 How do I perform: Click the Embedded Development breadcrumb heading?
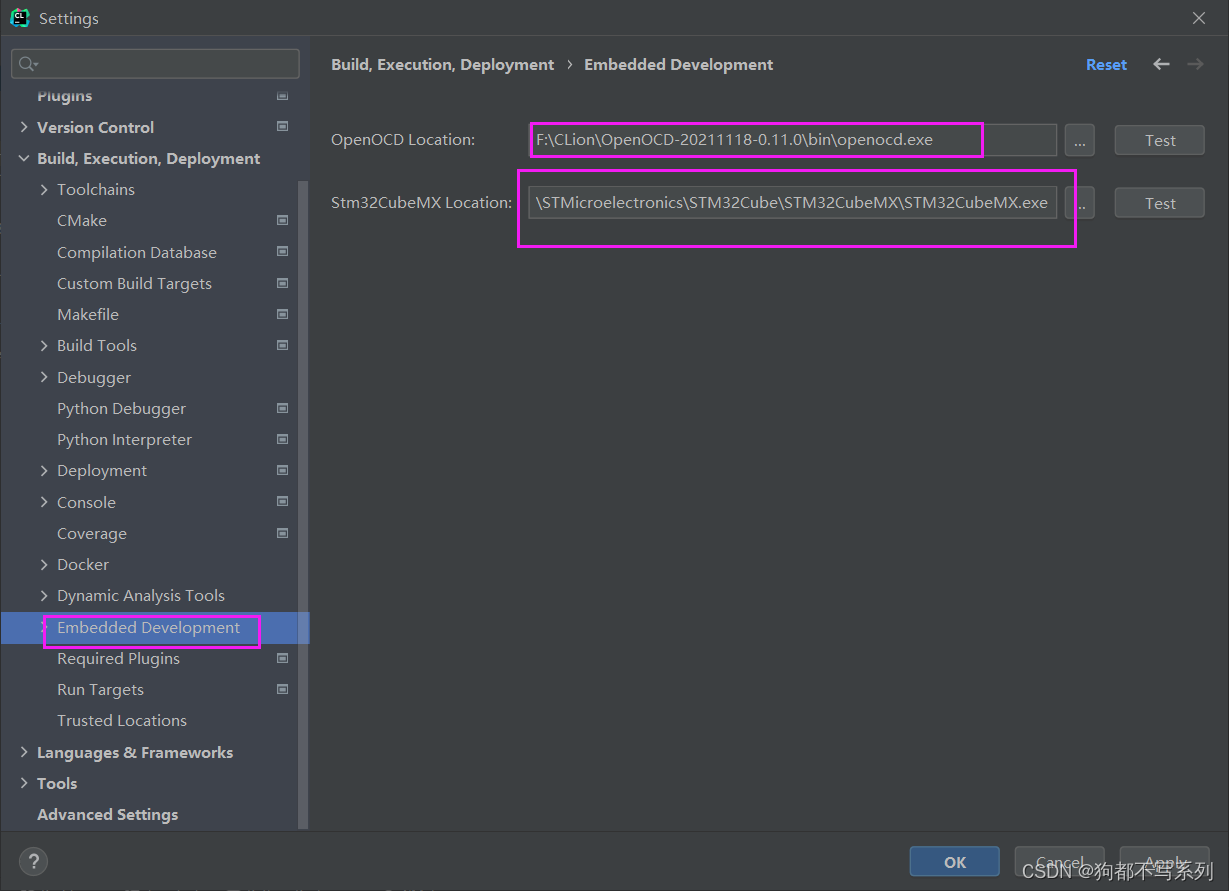pos(679,64)
